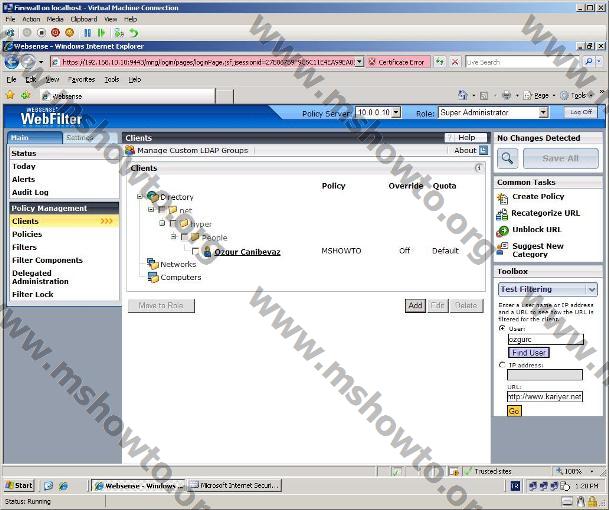
Task: Click the Reset VM toolbar icon
Action: pos(102,33)
